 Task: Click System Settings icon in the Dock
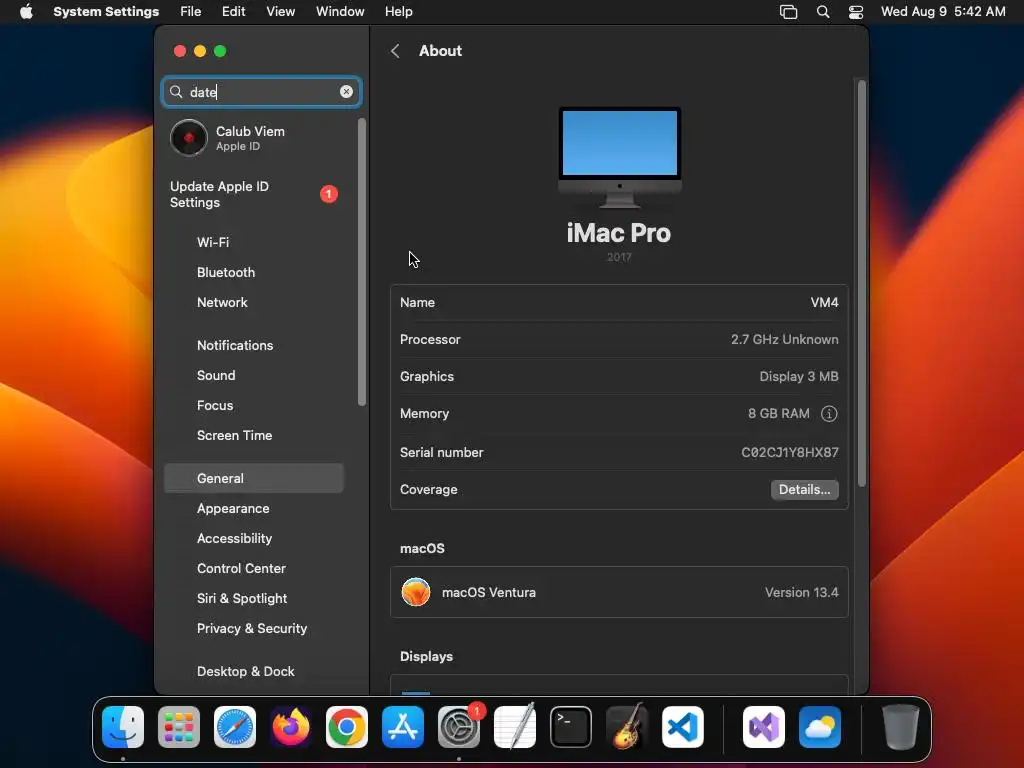[x=458, y=727]
